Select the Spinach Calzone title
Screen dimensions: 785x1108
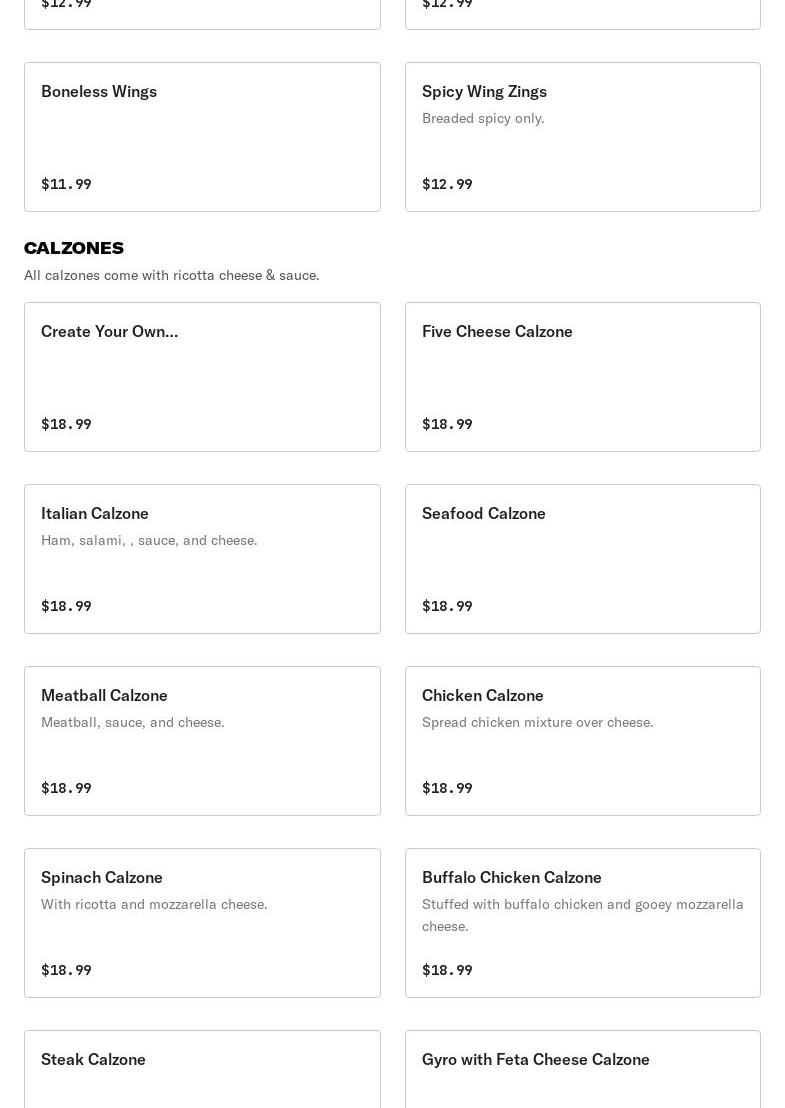[102, 877]
